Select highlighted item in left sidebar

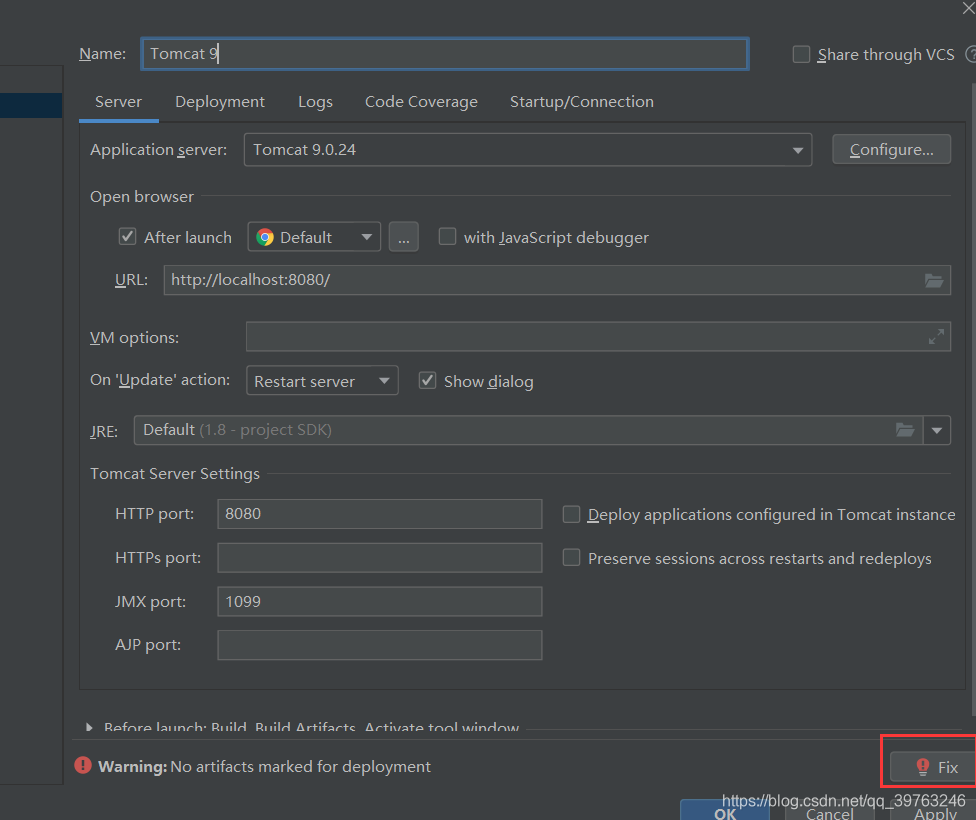[x=31, y=105]
